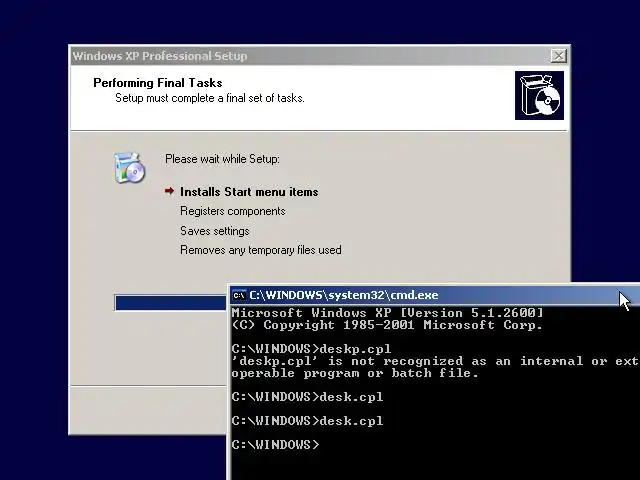Click 'Installs Start menu items' step
Viewport: 640px width, 480px height.
(249, 192)
